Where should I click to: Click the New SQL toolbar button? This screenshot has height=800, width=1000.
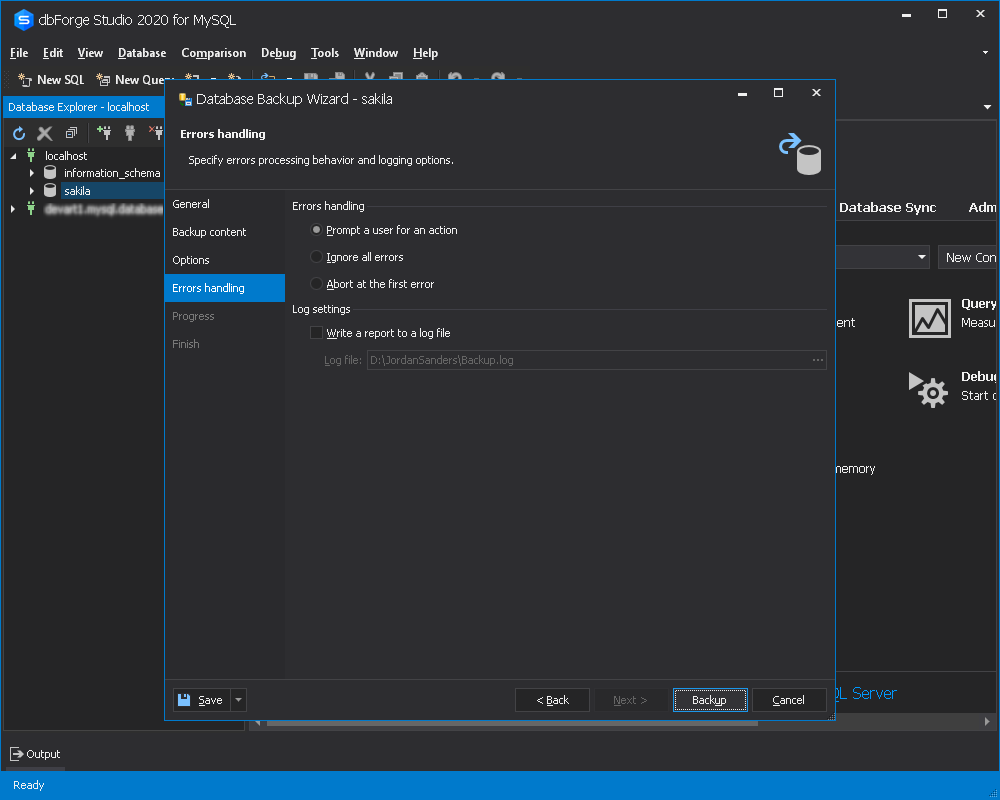coord(51,80)
